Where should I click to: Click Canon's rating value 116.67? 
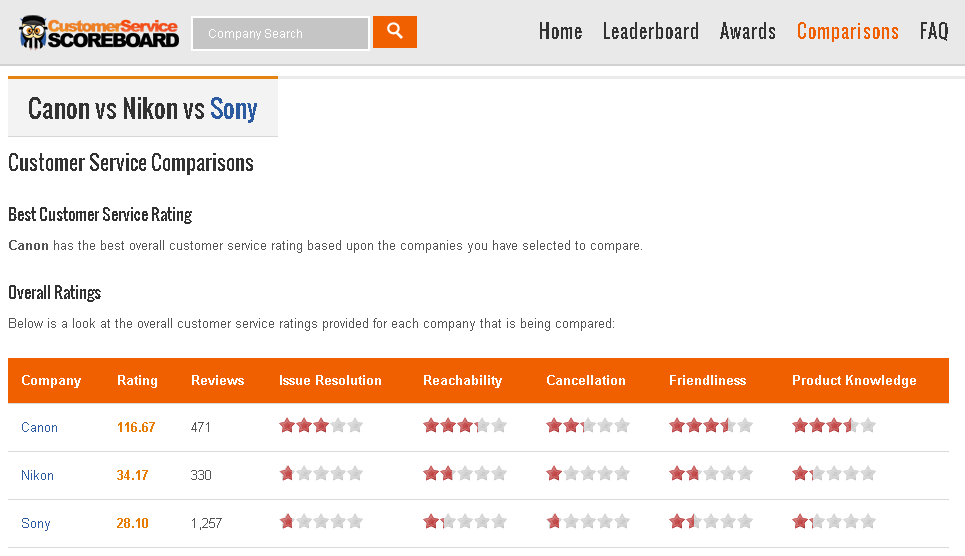click(x=136, y=427)
